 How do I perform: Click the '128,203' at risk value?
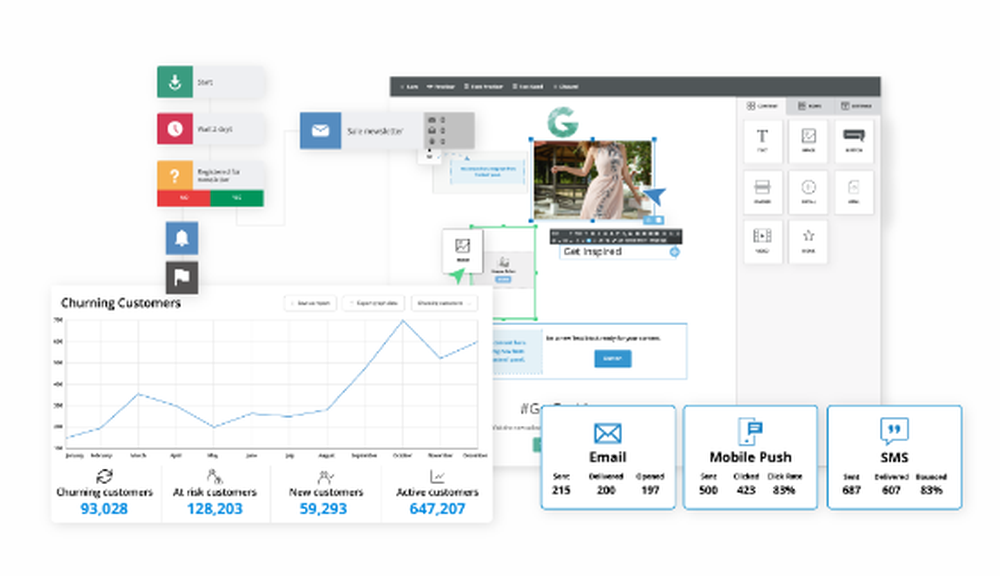click(x=215, y=509)
